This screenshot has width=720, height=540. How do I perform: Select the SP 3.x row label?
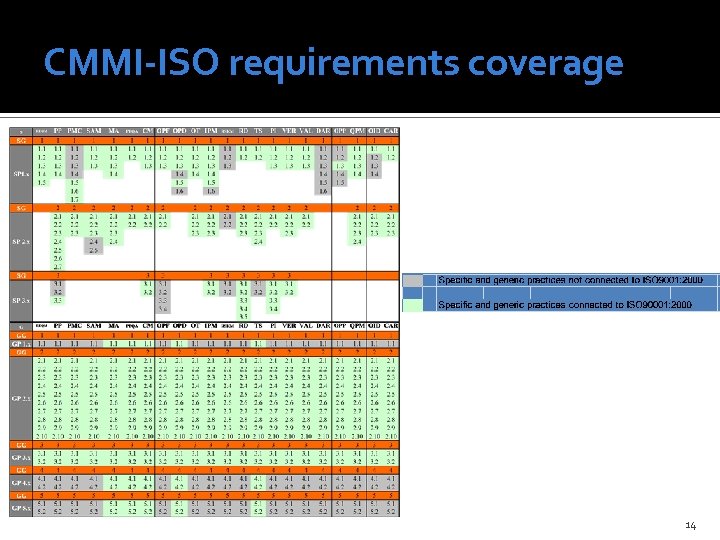tap(21, 301)
